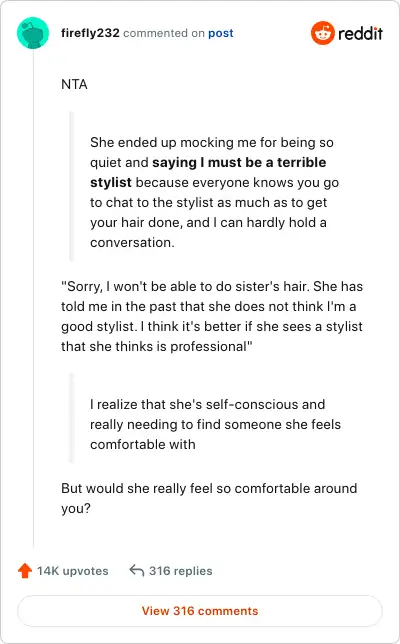Viewport: 400px width, 644px height.
Task: Click the 'reddit' wordmark text
Action: click(x=360, y=33)
